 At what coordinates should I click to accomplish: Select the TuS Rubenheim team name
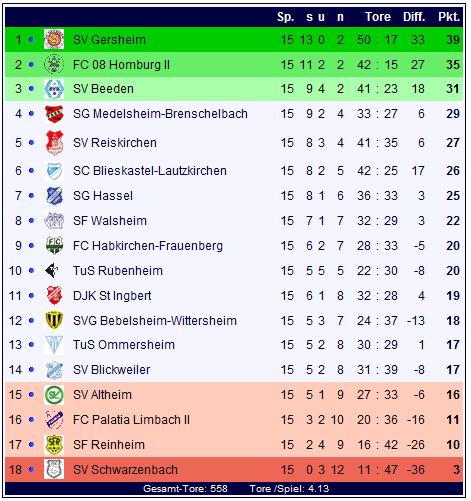coord(118,271)
